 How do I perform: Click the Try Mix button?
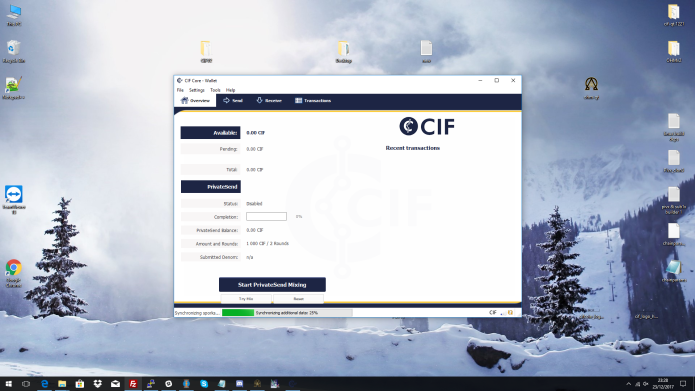click(x=246, y=299)
